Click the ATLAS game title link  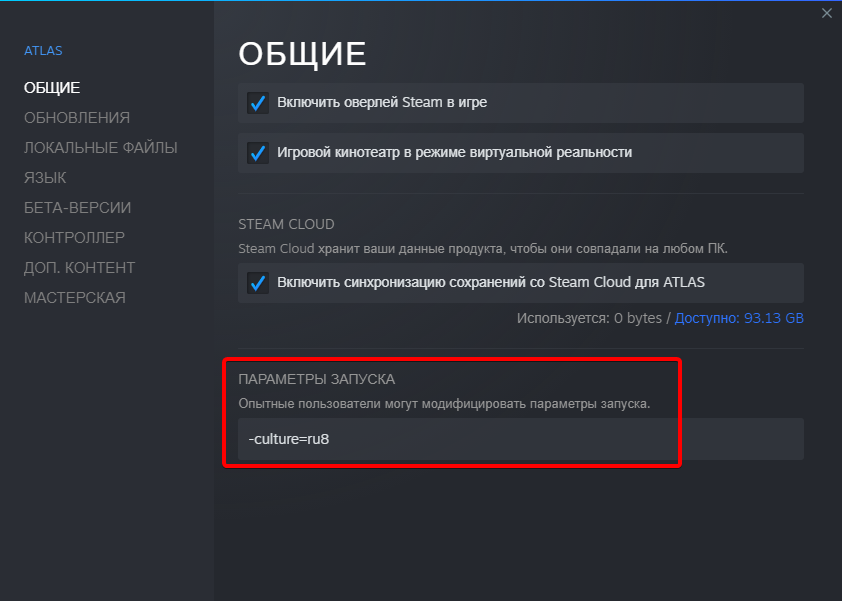tap(43, 50)
